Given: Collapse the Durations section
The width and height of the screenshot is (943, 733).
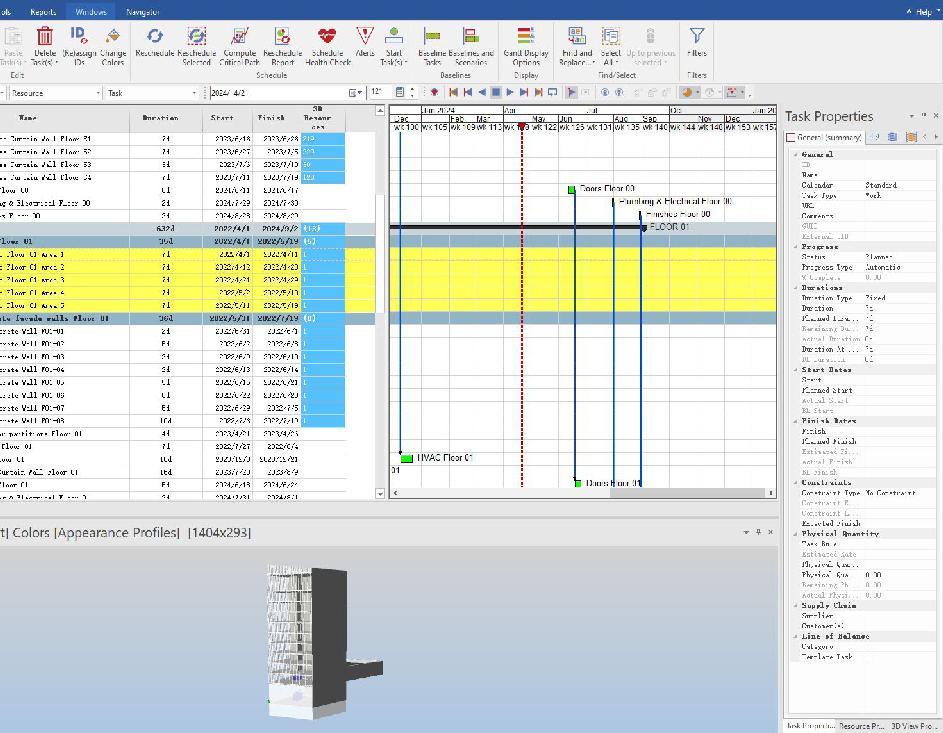Looking at the screenshot, I should pos(796,288).
